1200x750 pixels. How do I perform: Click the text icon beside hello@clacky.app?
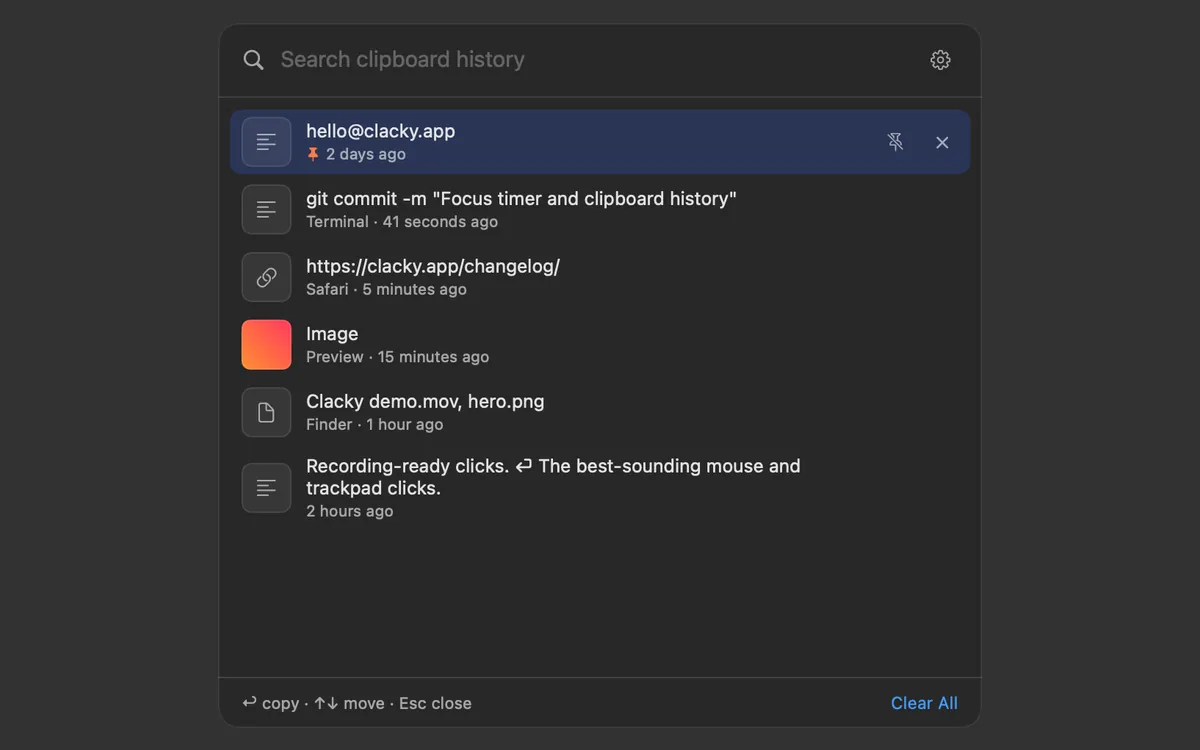[x=266, y=142]
